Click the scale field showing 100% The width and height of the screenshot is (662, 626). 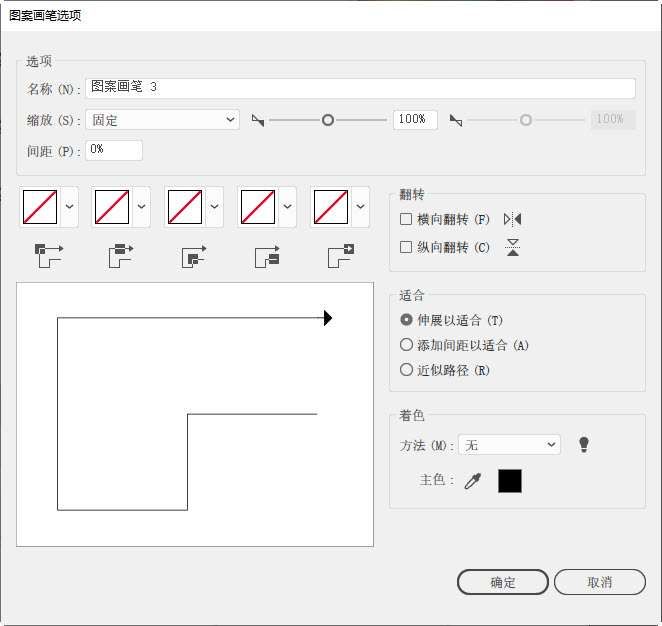[415, 120]
